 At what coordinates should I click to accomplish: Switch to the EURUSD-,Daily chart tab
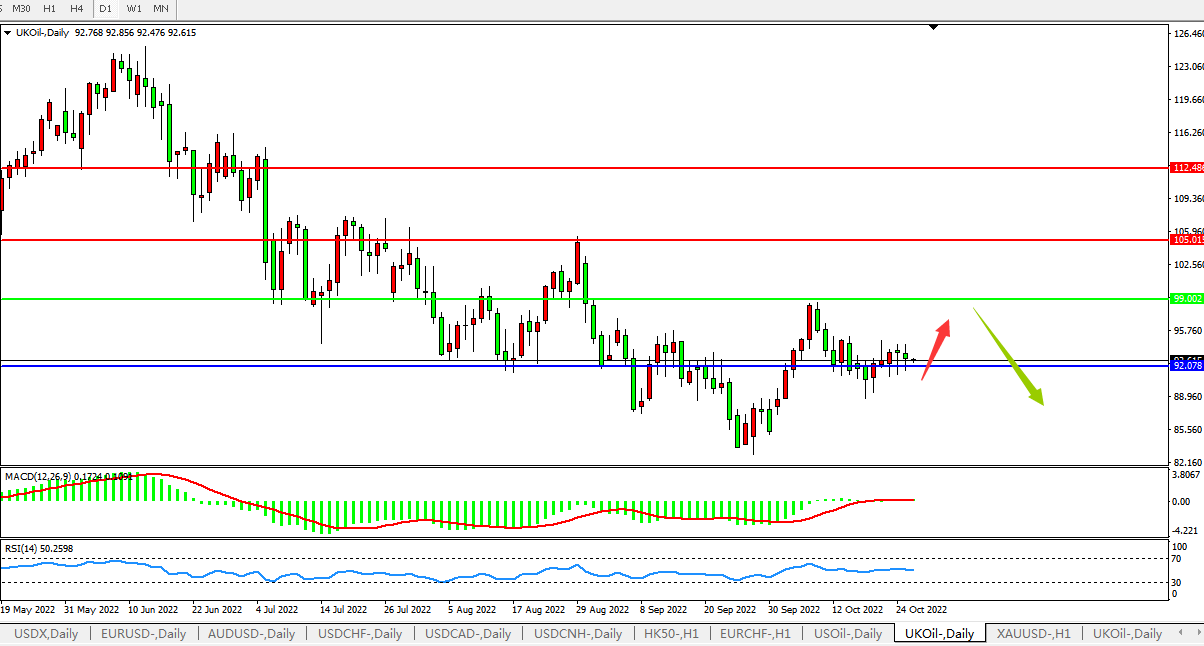tap(143, 634)
